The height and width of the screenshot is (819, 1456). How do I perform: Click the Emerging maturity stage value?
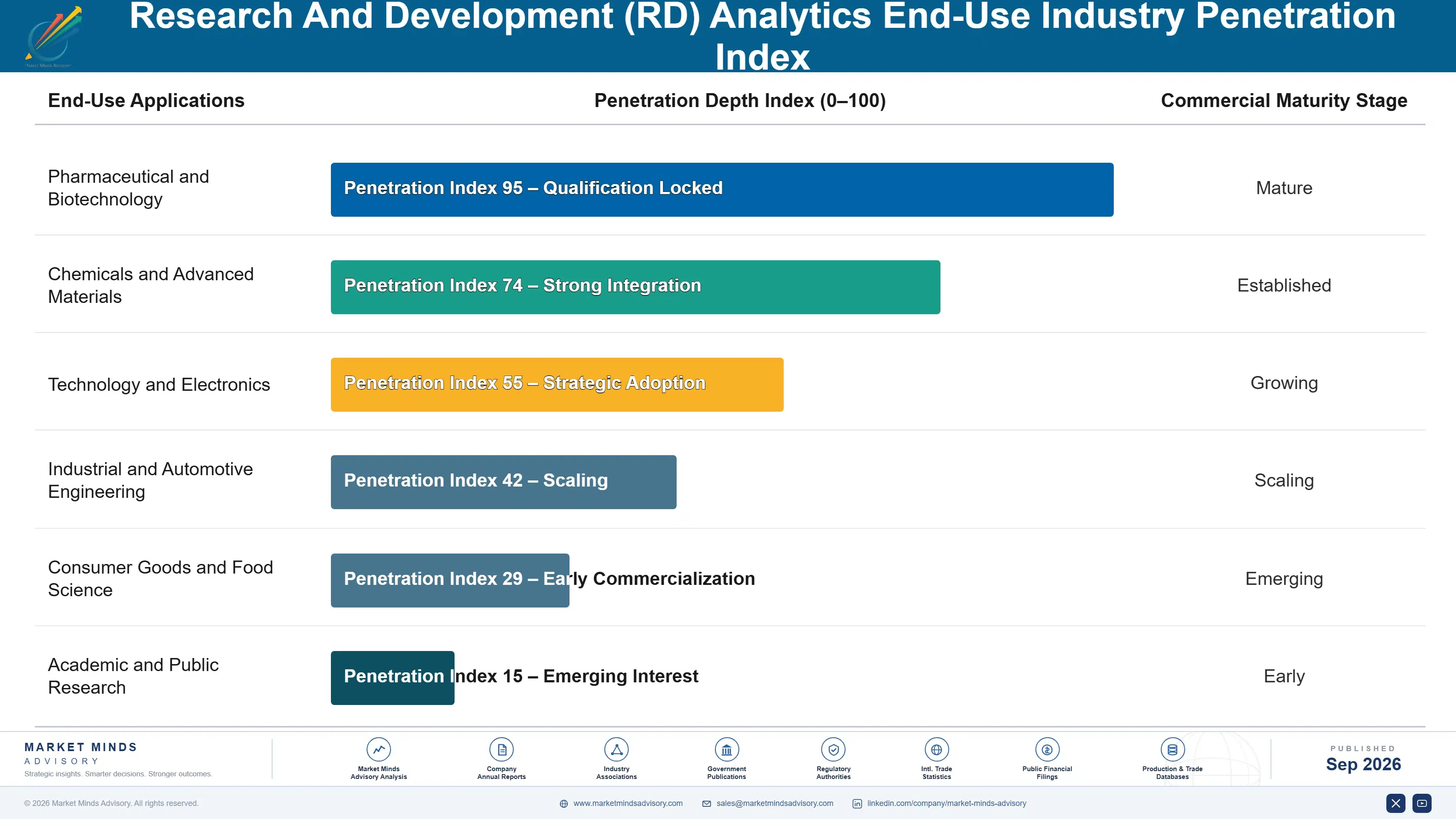[x=1284, y=579]
